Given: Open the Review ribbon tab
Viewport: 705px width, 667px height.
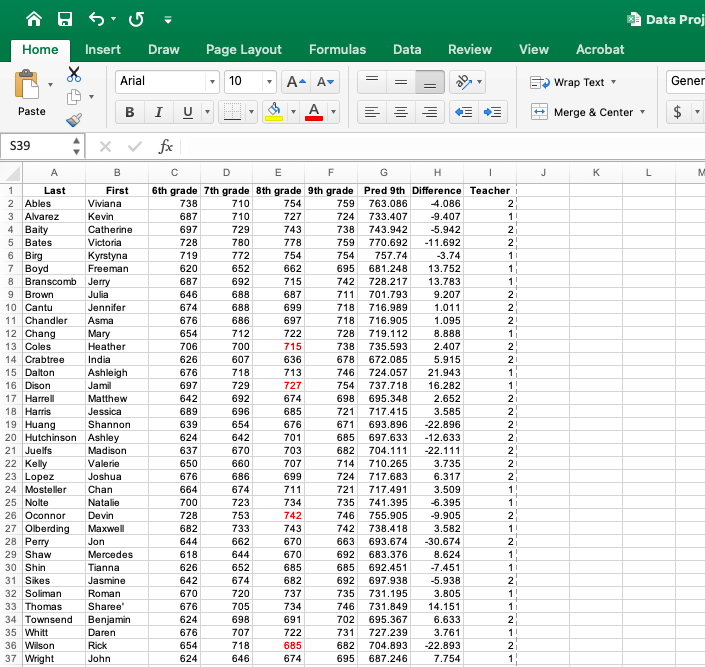Looking at the screenshot, I should click(470, 49).
